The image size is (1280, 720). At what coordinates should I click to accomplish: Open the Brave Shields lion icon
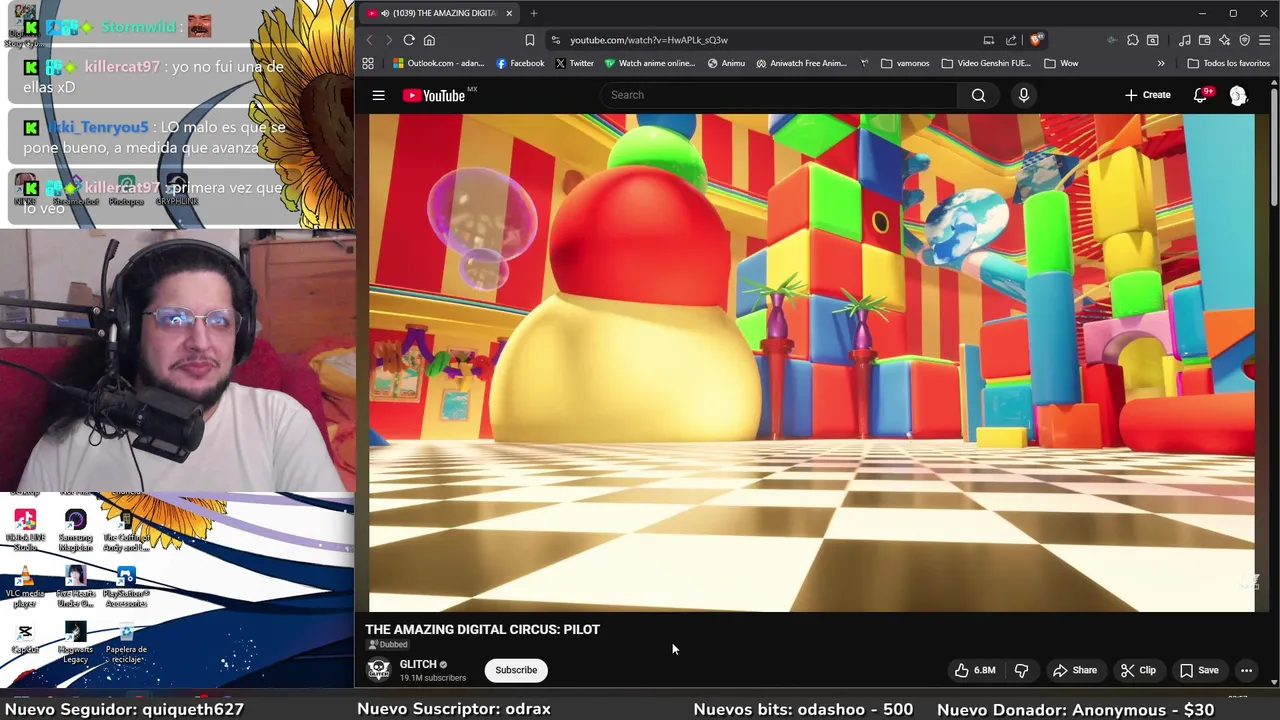tap(1036, 40)
